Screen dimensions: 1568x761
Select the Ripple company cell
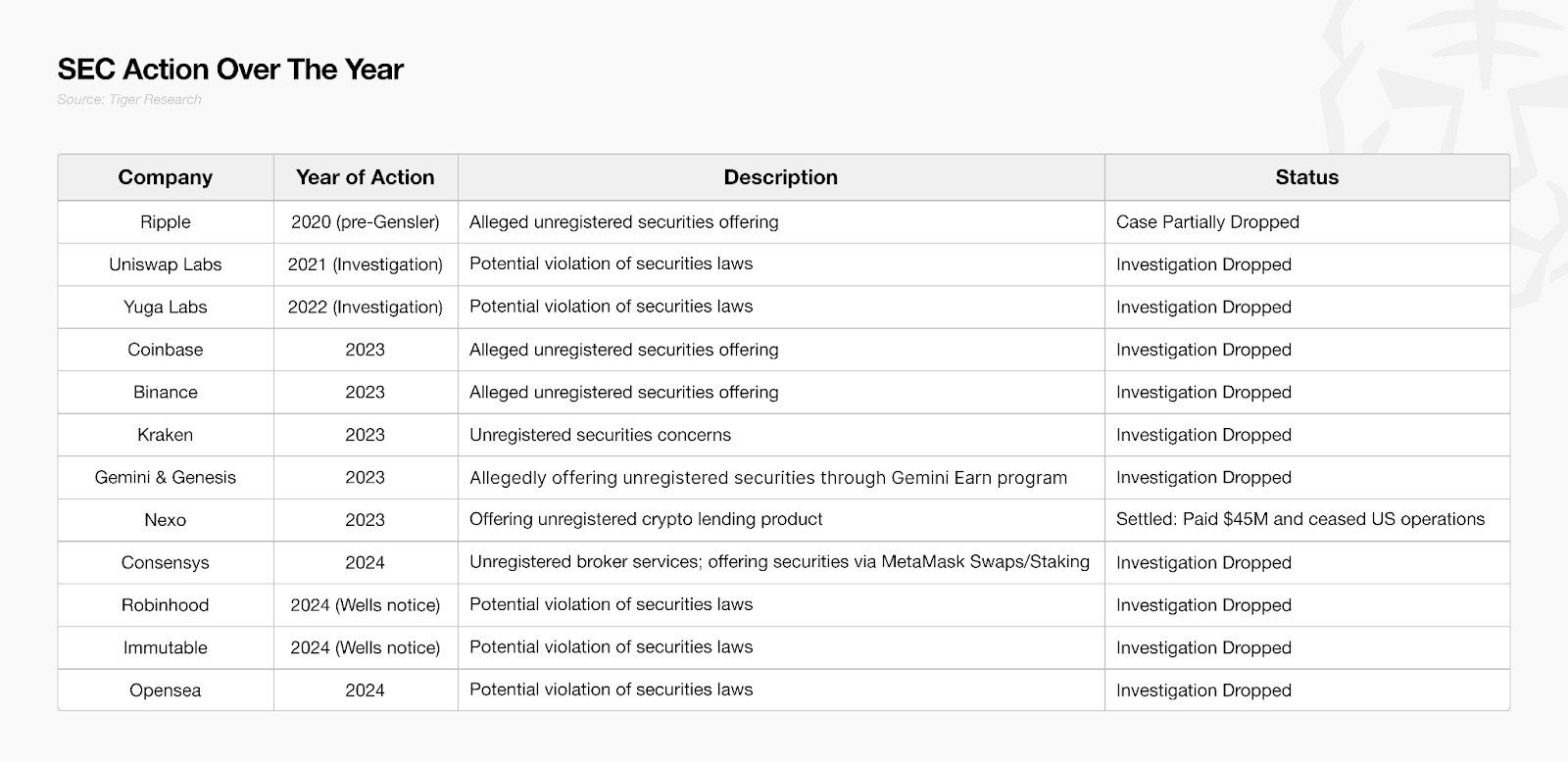pyautogui.click(x=166, y=222)
